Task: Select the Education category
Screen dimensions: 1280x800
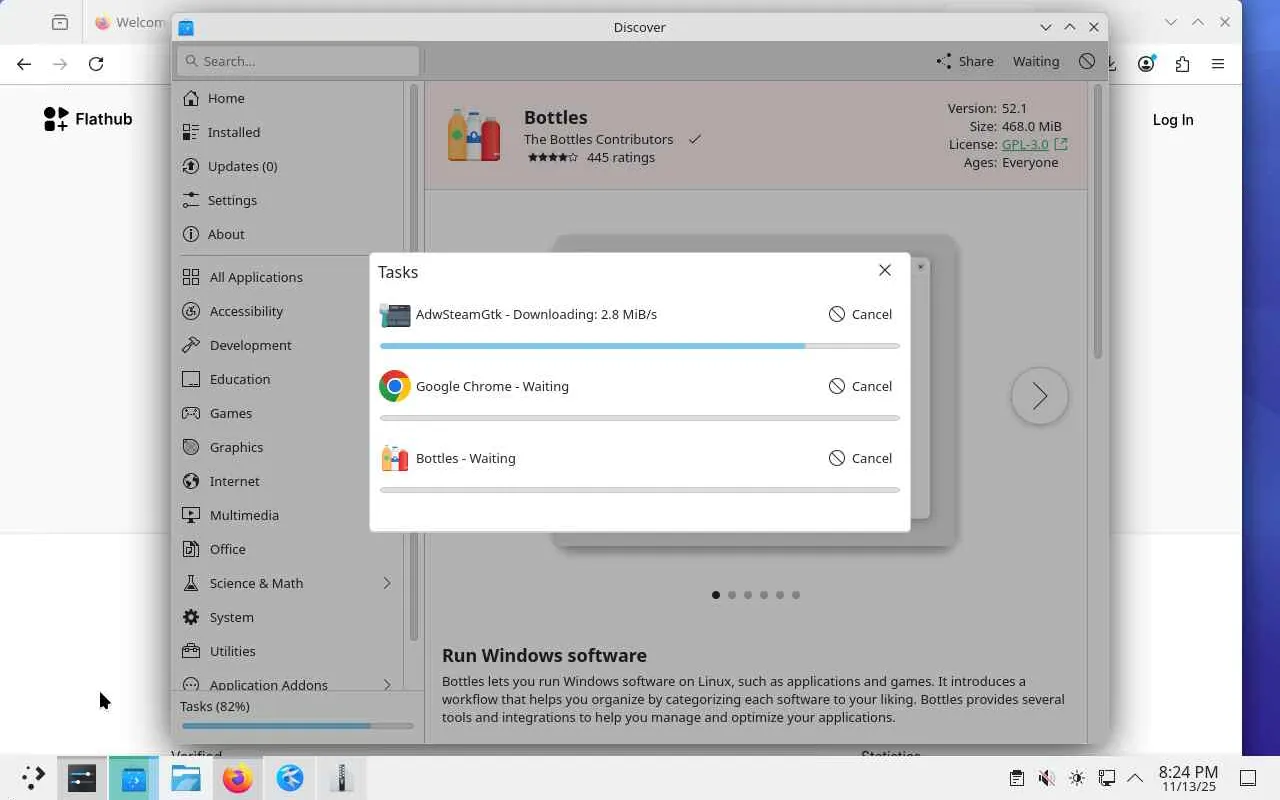Action: click(x=288, y=379)
